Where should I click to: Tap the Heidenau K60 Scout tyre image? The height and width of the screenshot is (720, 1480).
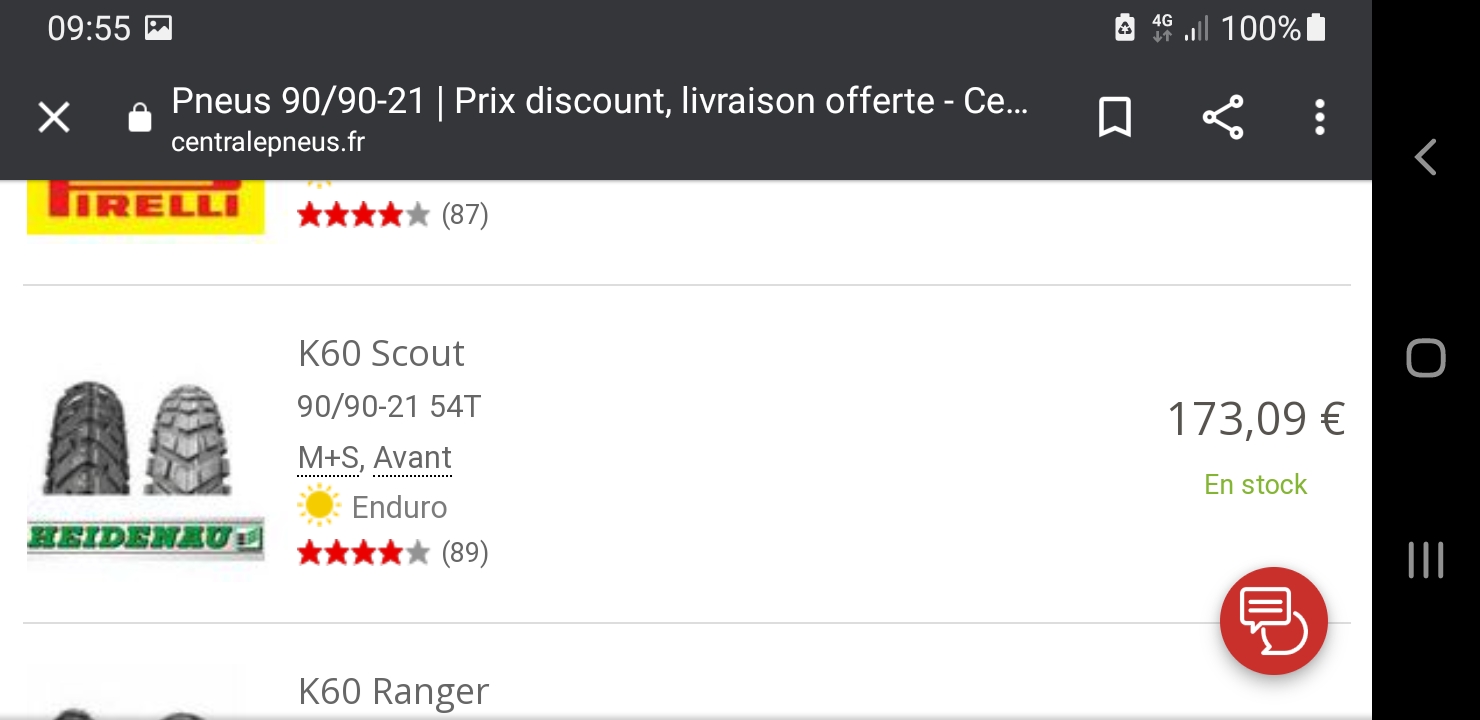pos(137,438)
